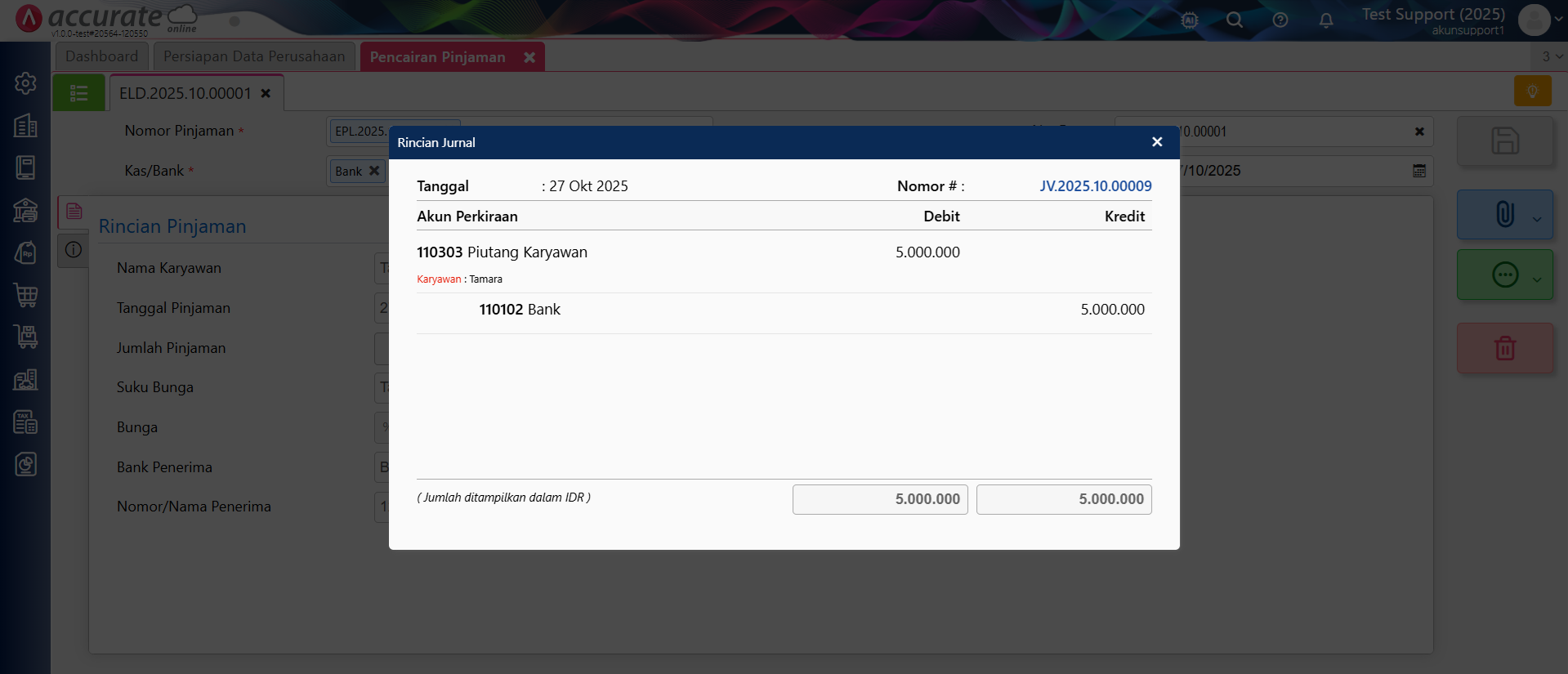This screenshot has height=674, width=1568.
Task: Close the ELD.2025.10.00001 document tab
Action: (266, 93)
